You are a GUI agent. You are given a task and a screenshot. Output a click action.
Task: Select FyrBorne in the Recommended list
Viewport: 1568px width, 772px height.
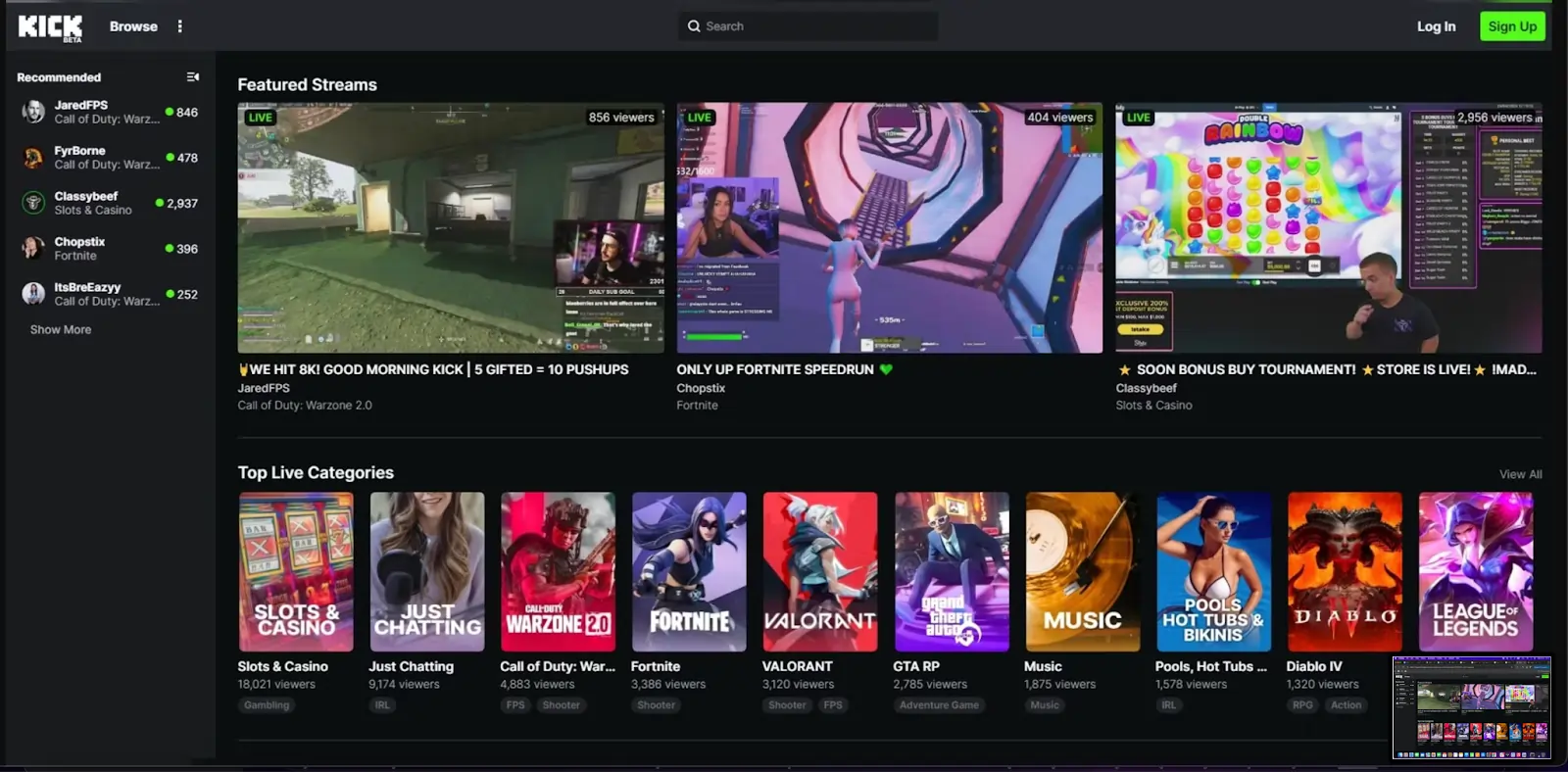(108, 157)
